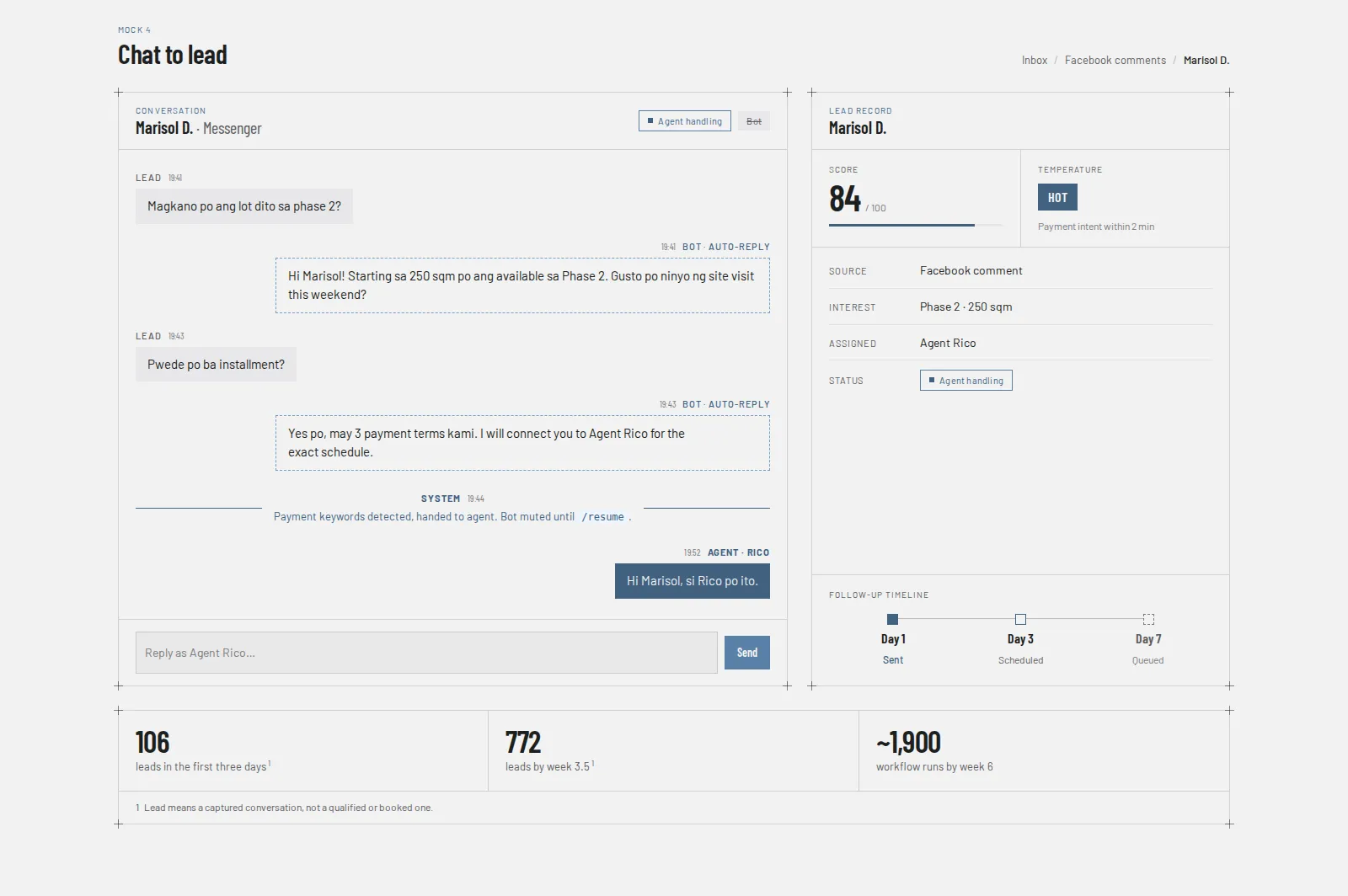The image size is (1348, 896).
Task: Click the Agent handling status badge in lead record
Action: point(966,381)
